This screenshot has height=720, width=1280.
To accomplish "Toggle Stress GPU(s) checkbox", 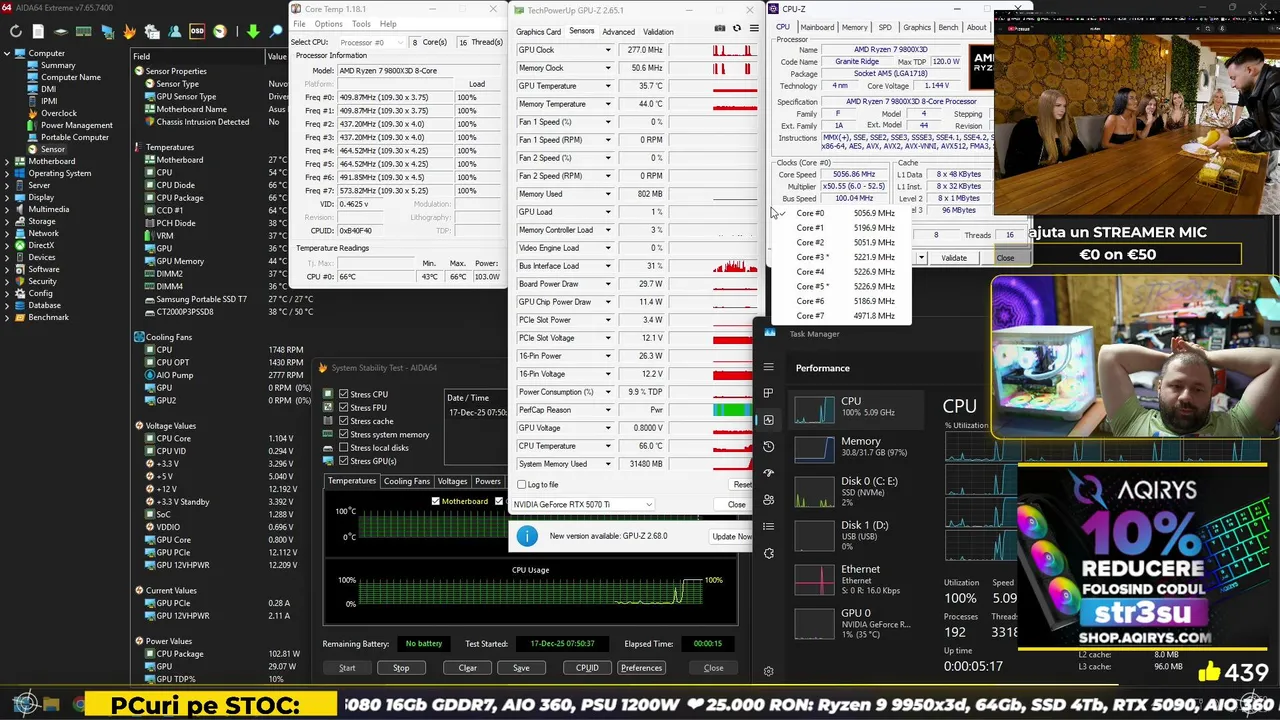I will [343, 461].
